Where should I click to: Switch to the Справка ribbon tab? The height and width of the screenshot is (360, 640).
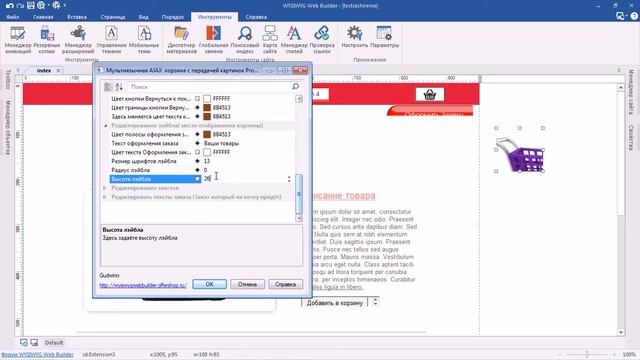(256, 17)
